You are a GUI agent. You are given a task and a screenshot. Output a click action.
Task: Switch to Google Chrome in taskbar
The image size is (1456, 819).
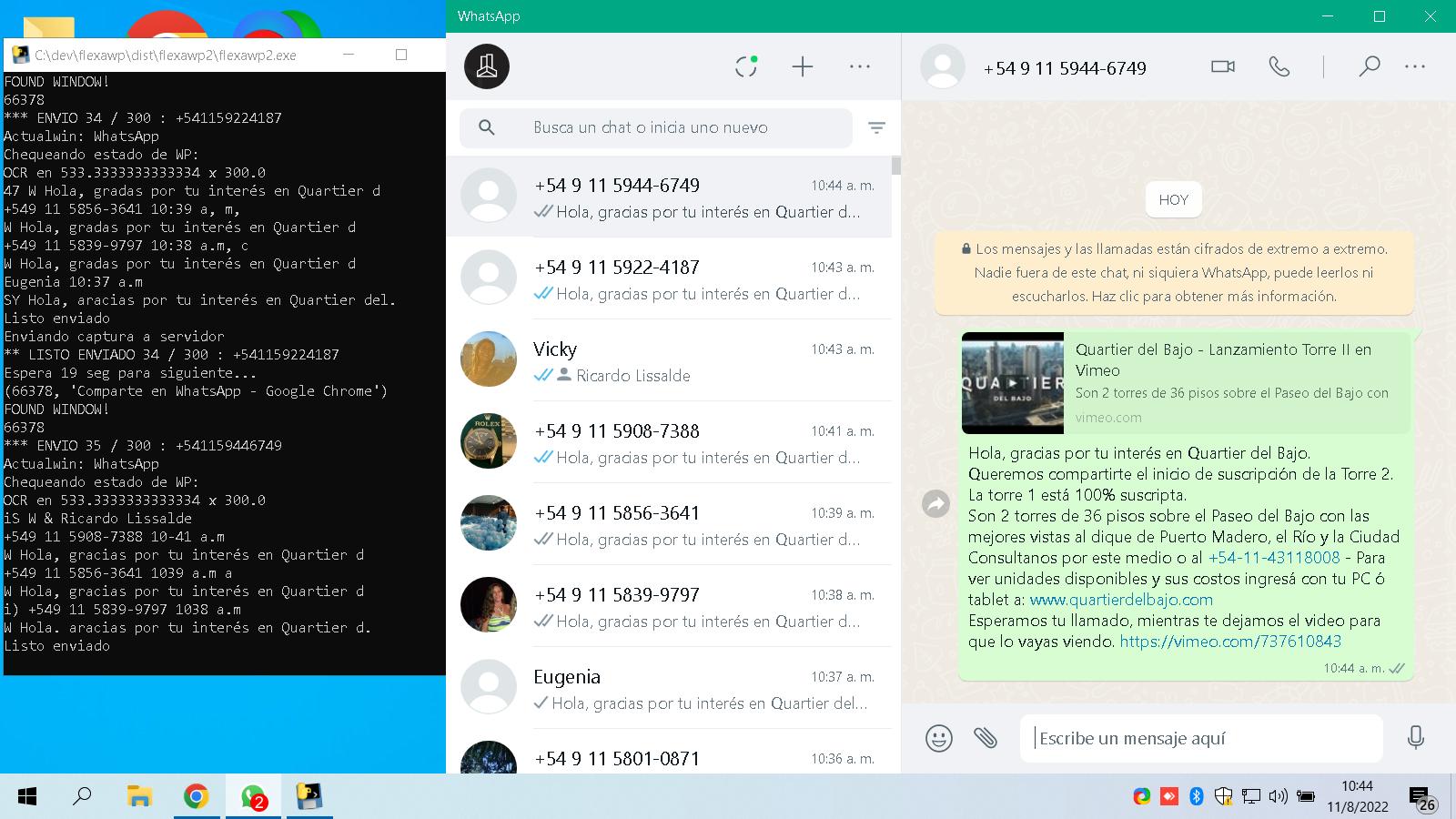[196, 797]
